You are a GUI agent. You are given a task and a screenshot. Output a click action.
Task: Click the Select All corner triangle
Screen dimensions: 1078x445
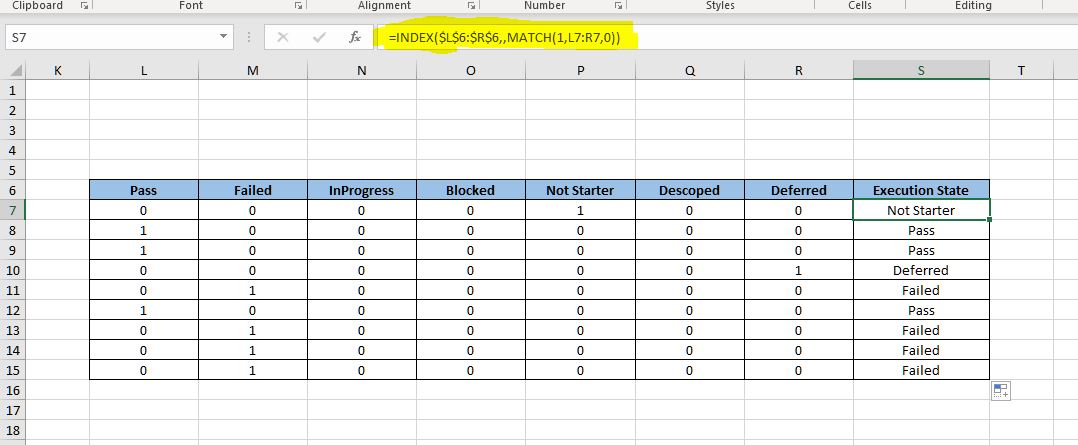(15, 70)
